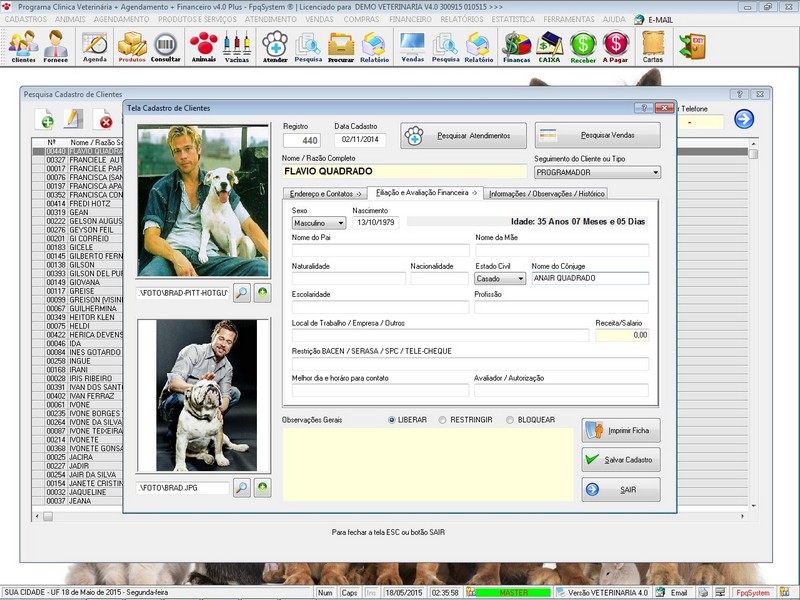This screenshot has width=800, height=600.
Task: Click Pesquisa icon next to Vendas
Action: (x=445, y=46)
